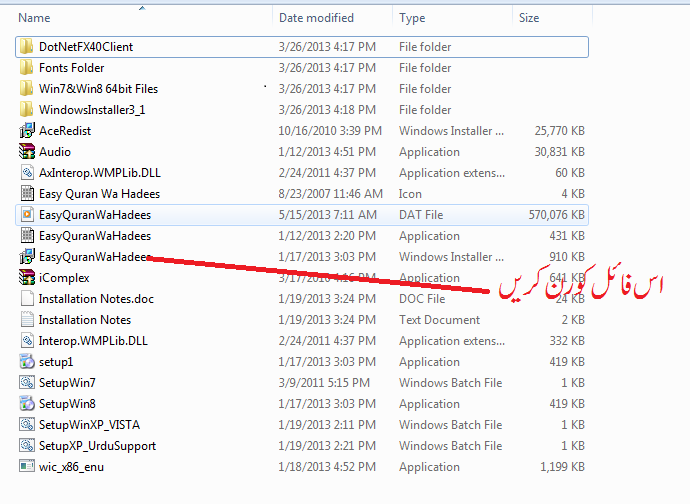Click the Win7&Win8 64bit Files folder icon
Screen dimensions: 690x504
(26, 88)
